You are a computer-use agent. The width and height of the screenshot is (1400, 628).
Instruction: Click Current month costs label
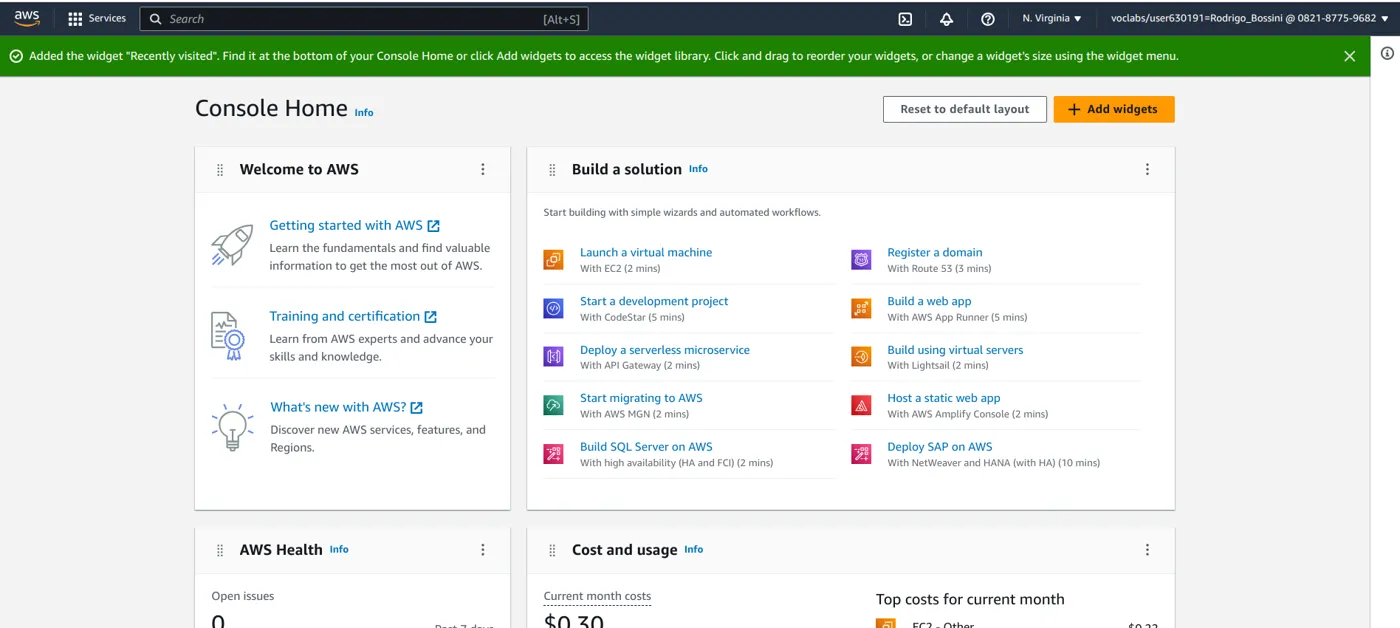pos(597,596)
